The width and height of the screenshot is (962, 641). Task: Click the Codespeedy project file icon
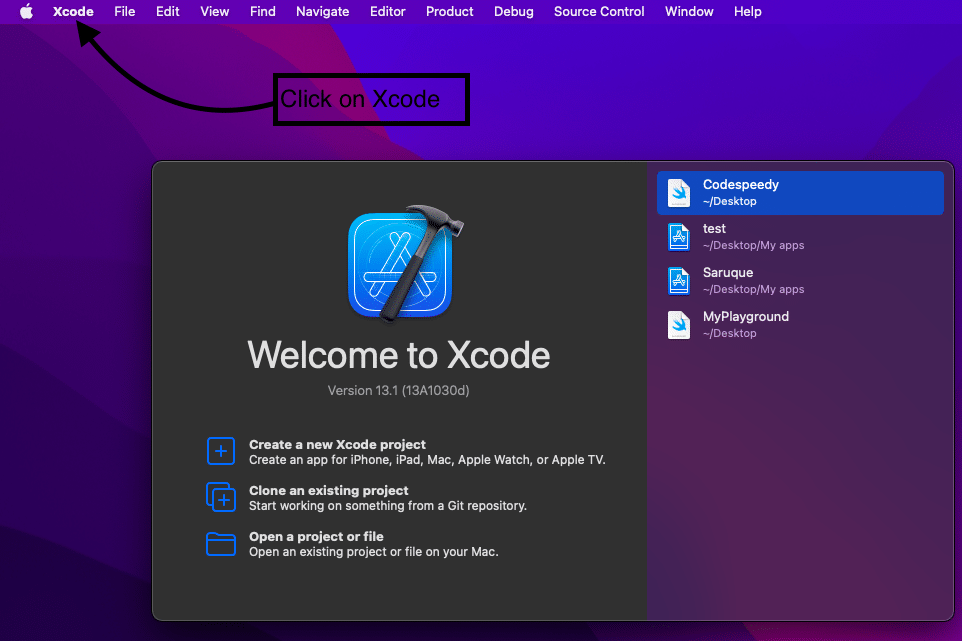[x=679, y=192]
